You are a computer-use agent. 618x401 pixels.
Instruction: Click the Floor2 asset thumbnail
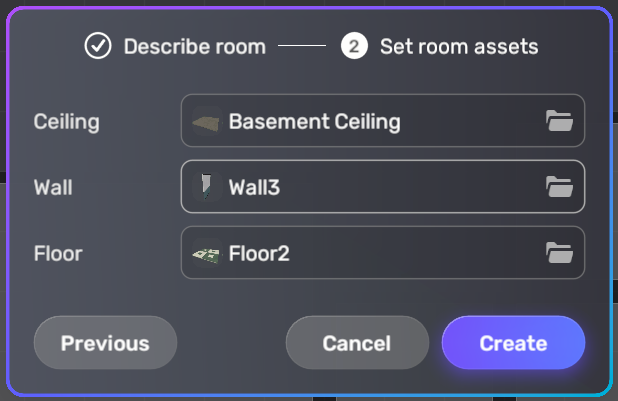[207, 253]
